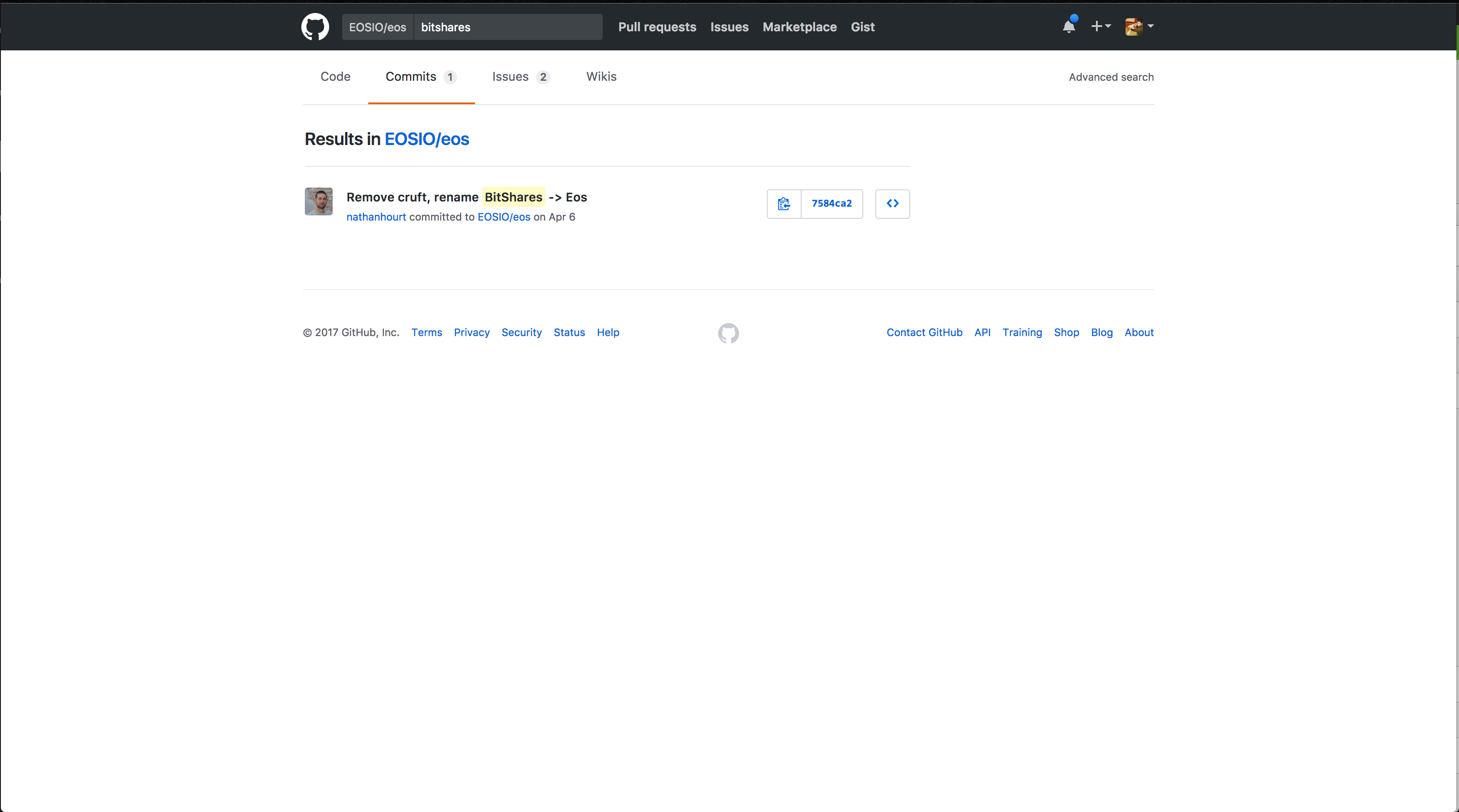The width and height of the screenshot is (1459, 812).
Task: Open the EOSIO/eos results heading link
Action: tap(426, 139)
